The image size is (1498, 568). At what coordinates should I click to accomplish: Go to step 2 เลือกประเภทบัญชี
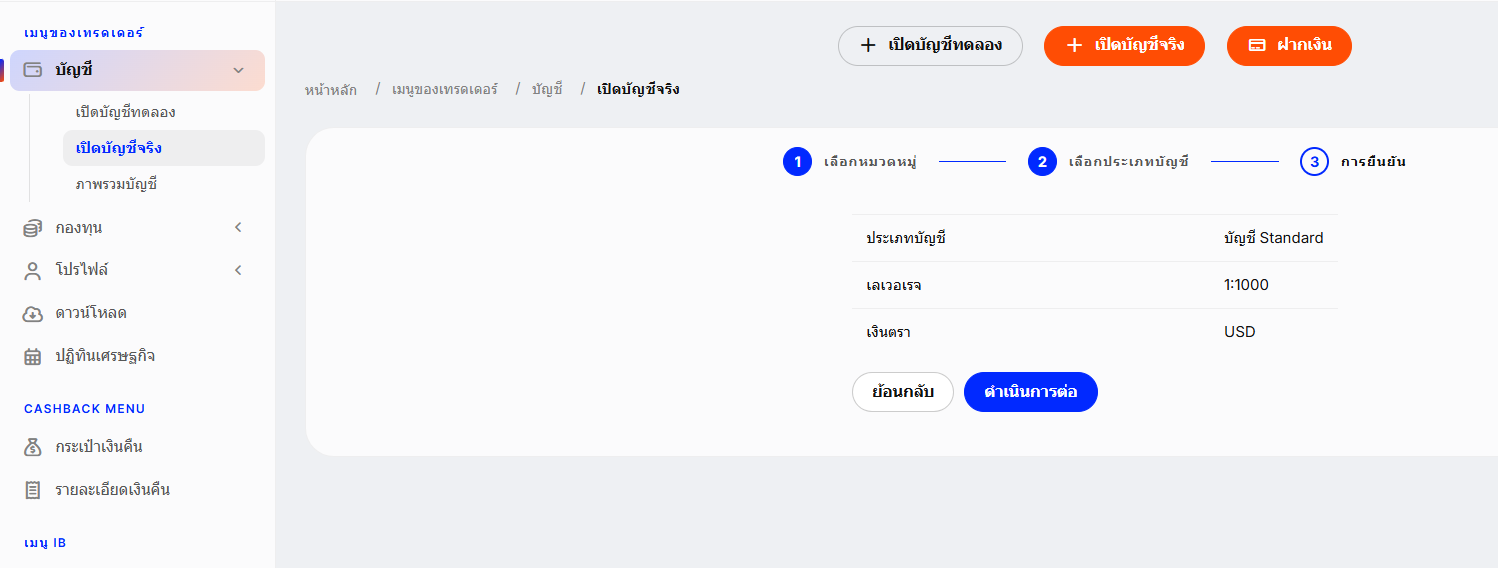pos(1108,161)
